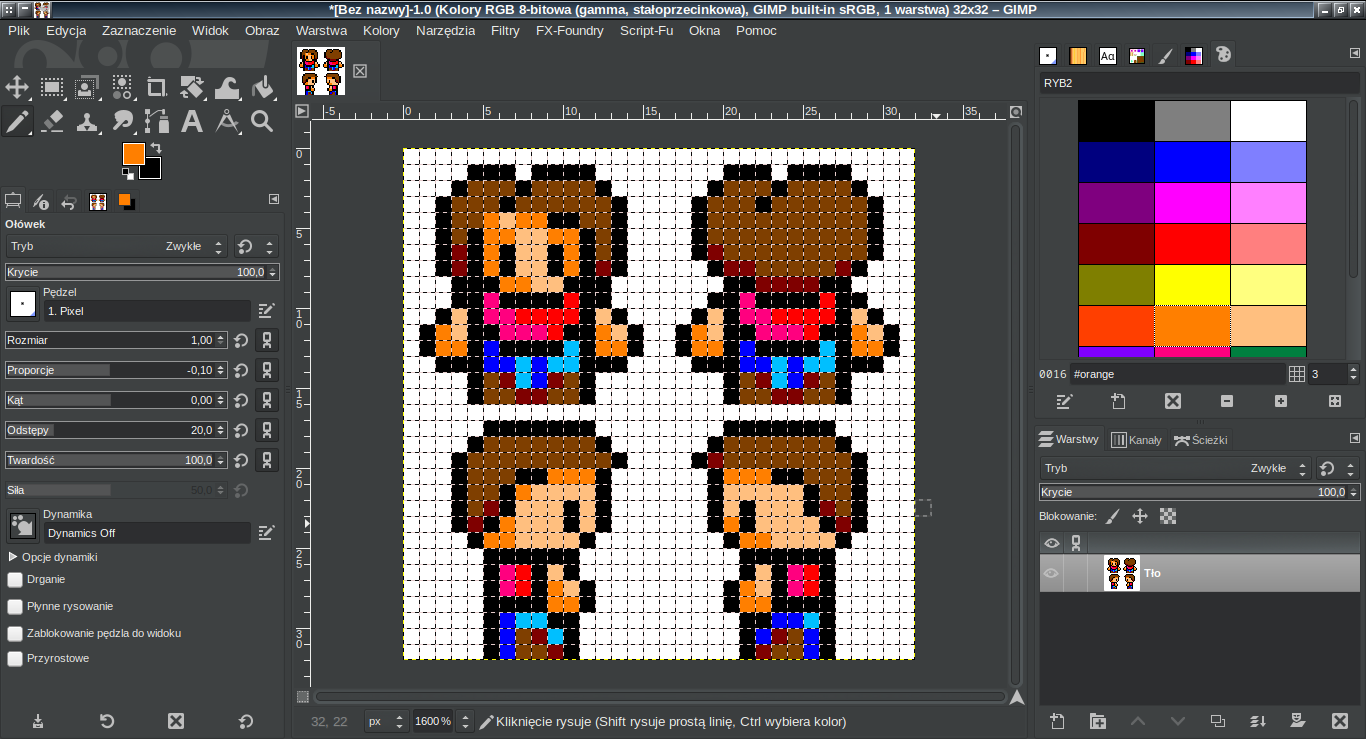The width and height of the screenshot is (1366, 739).
Task: Enable the Przyrostowe checkbox
Action: (x=15, y=659)
